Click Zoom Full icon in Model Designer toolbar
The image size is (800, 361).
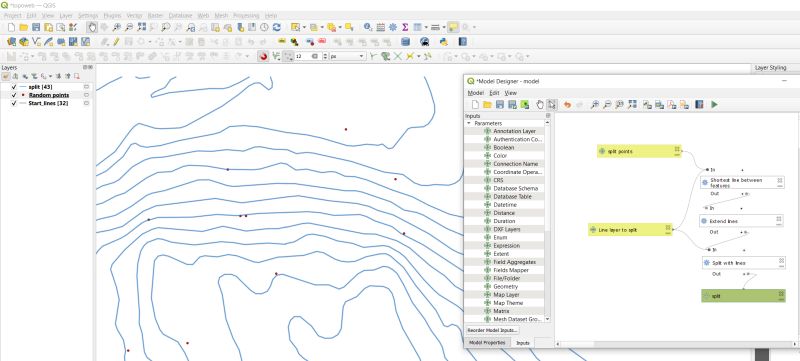coord(632,105)
